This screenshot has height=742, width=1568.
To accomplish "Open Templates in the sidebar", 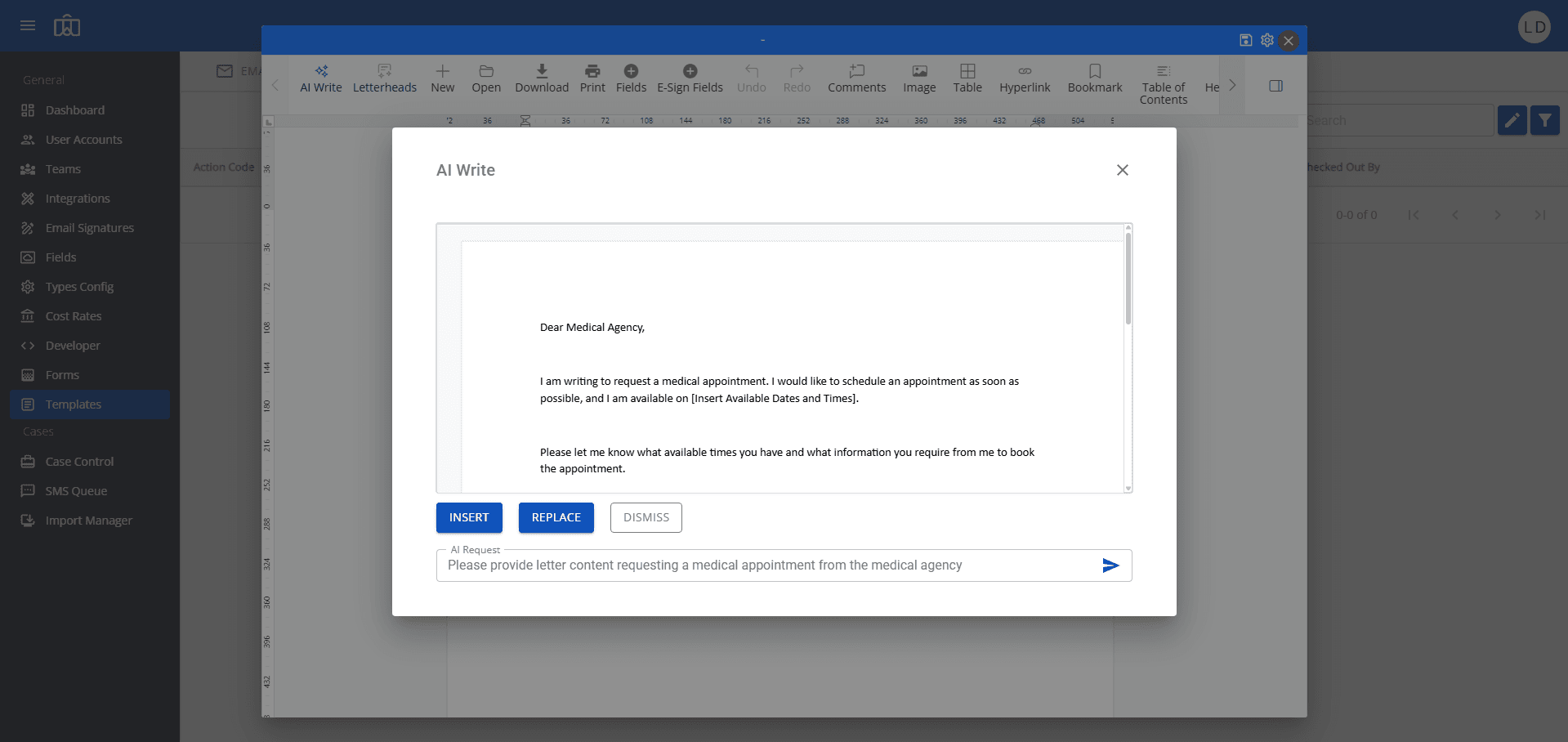I will [72, 404].
